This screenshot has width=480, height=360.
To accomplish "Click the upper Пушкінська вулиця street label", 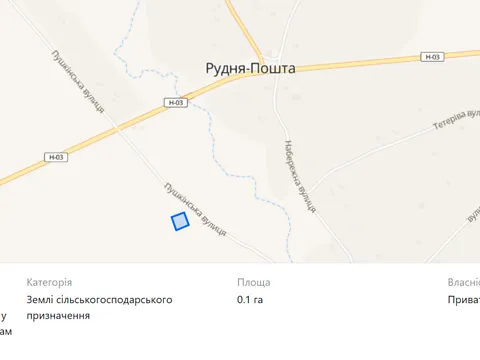I will click(x=78, y=81).
